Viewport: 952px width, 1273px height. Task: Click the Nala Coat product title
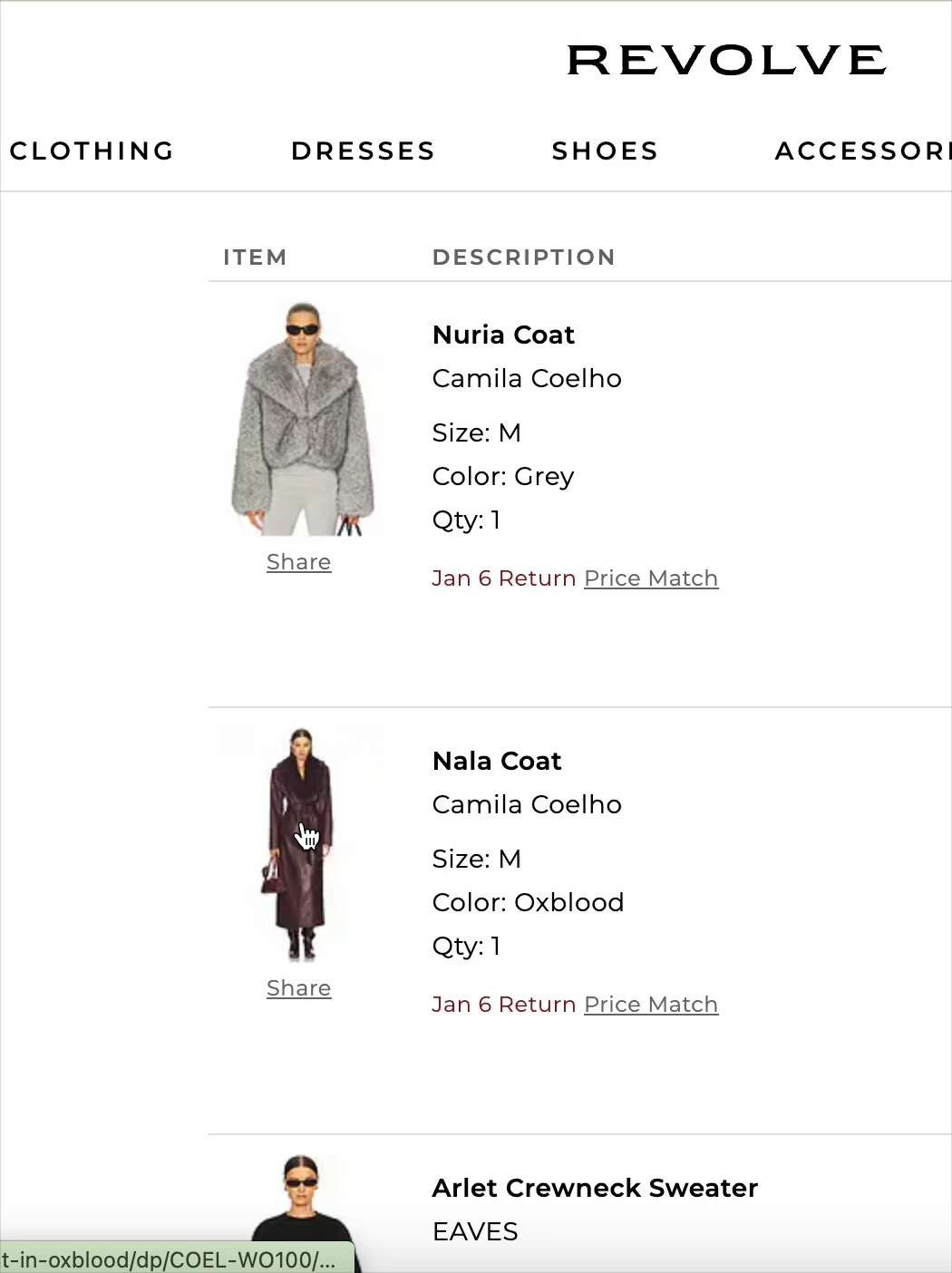pos(497,761)
